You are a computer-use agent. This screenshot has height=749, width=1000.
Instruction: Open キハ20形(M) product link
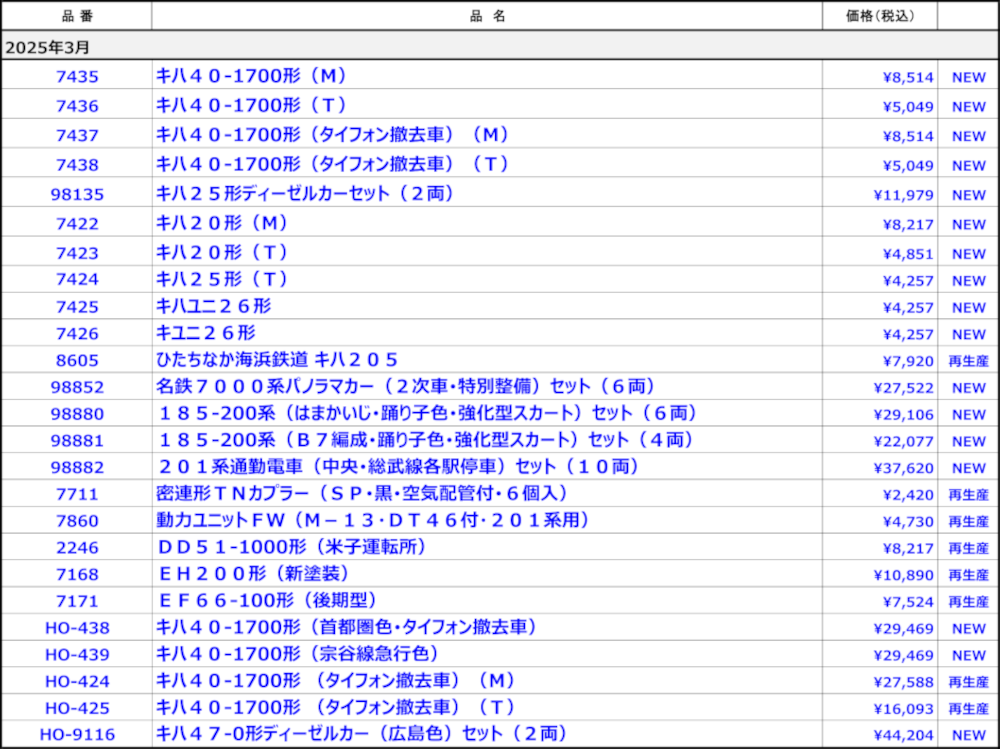222,223
